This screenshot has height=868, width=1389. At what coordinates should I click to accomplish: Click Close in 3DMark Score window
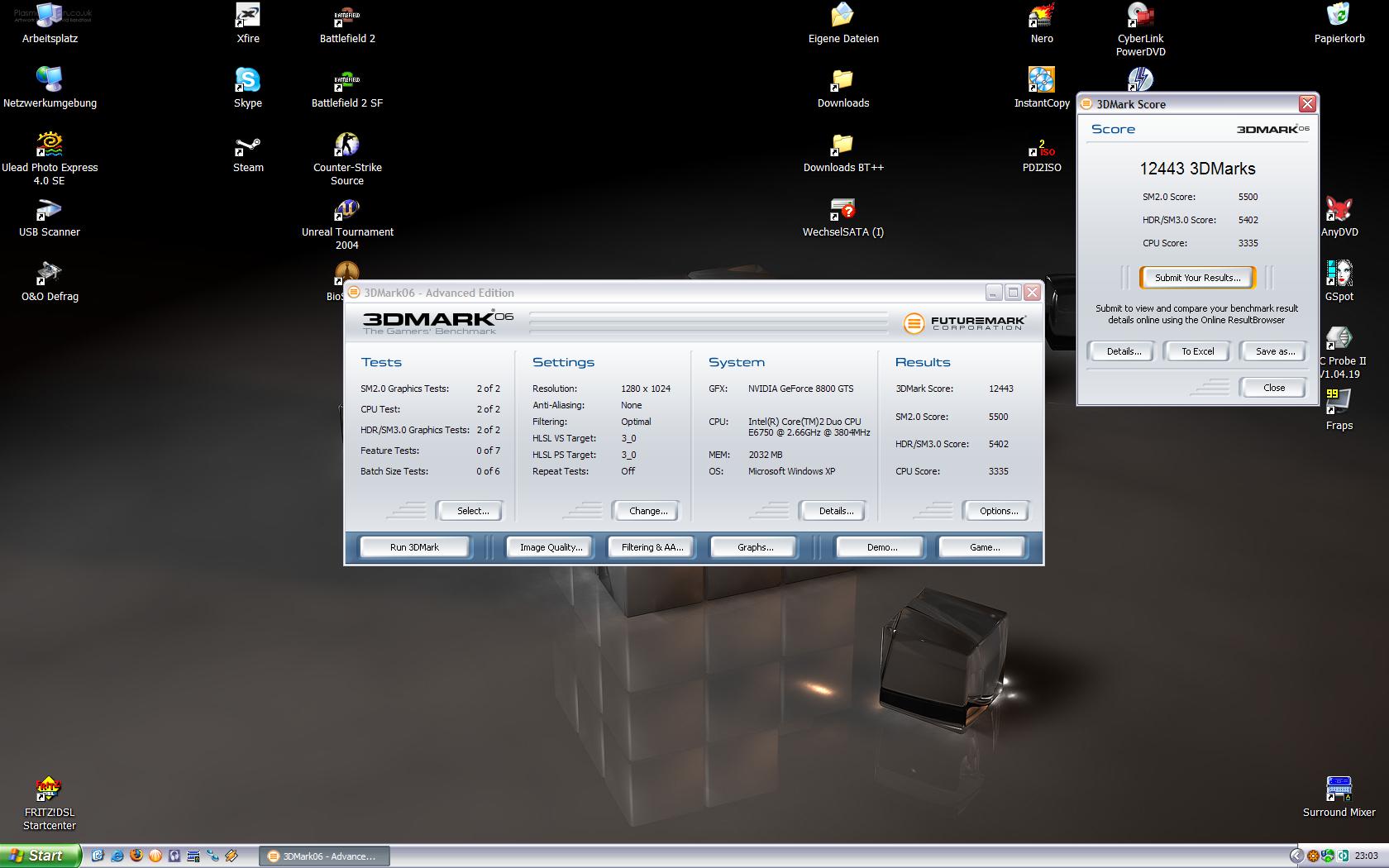click(x=1273, y=388)
